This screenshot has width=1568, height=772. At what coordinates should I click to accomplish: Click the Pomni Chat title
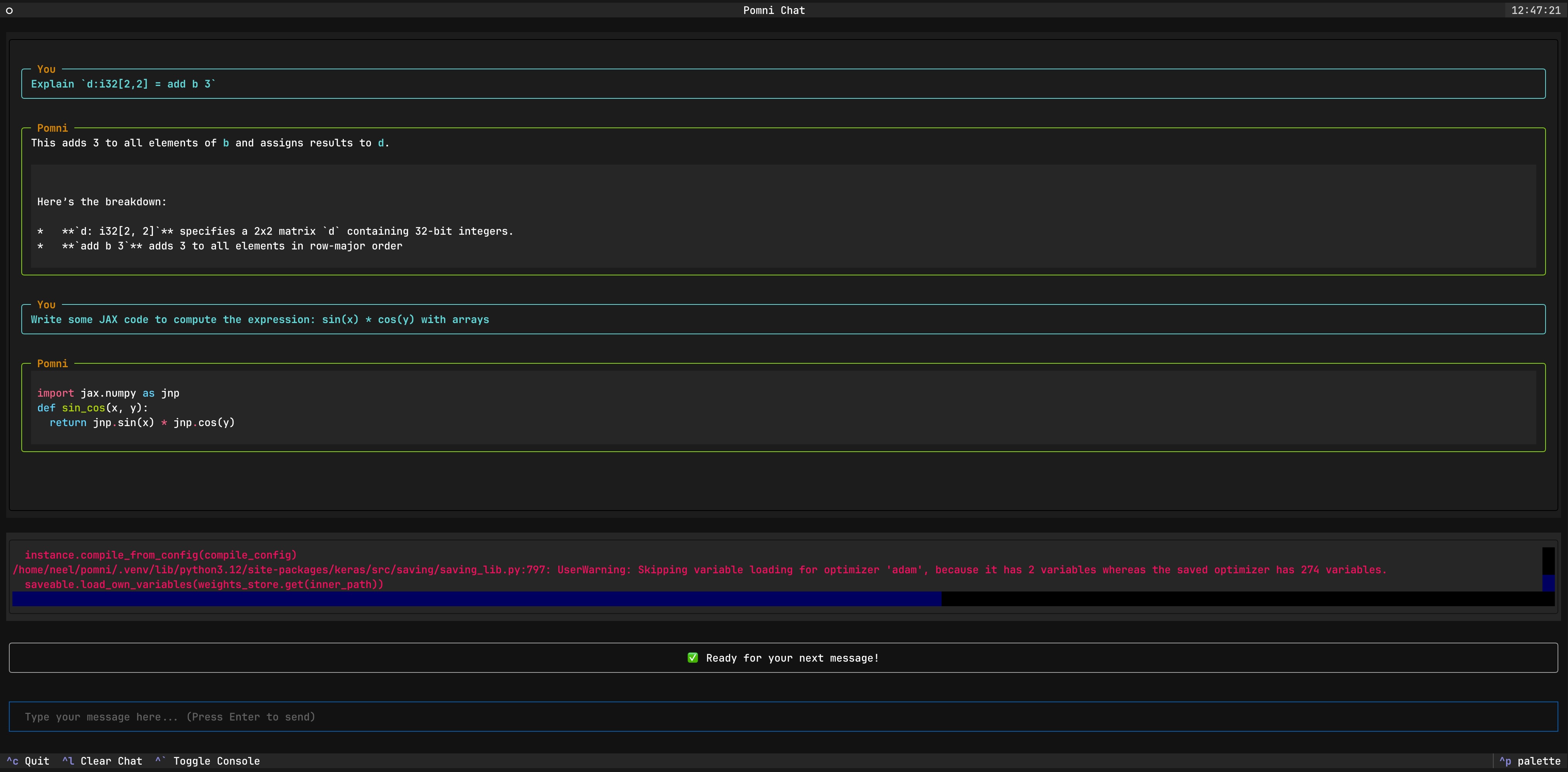coord(774,10)
